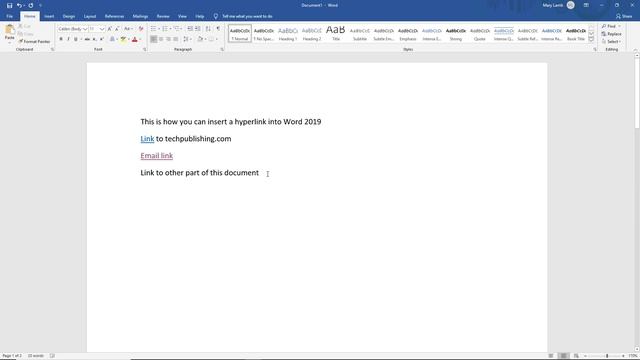Click the Find button

609,26
